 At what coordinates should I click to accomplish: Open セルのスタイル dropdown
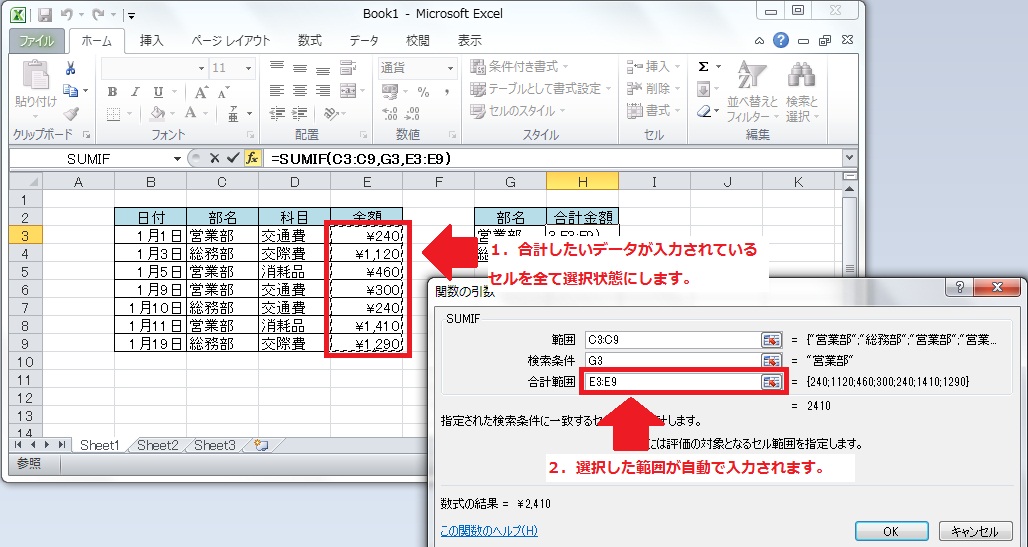point(518,111)
